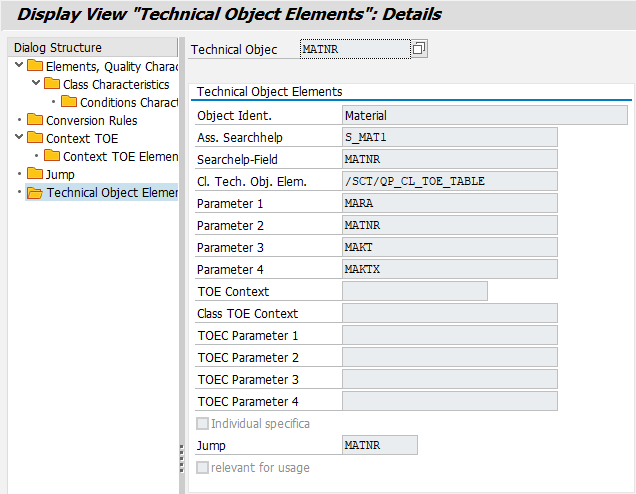Viewport: 636px width, 494px height.
Task: Toggle the Individual specifica checkbox
Action: point(203,424)
